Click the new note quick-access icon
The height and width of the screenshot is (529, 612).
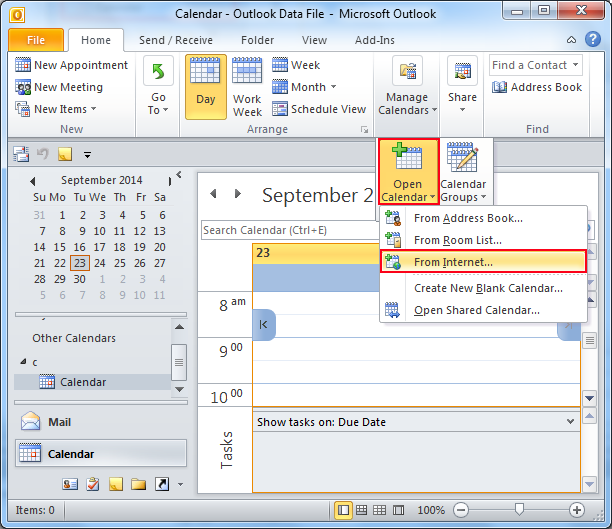point(65,154)
